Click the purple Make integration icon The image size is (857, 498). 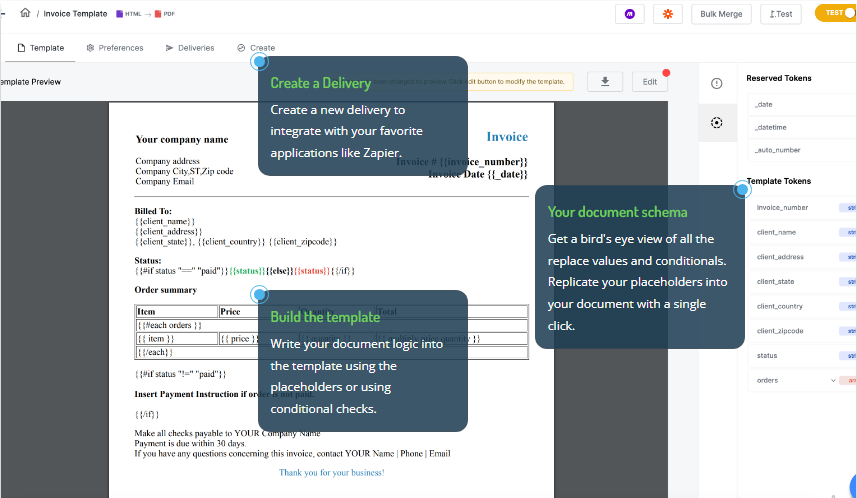(x=630, y=14)
